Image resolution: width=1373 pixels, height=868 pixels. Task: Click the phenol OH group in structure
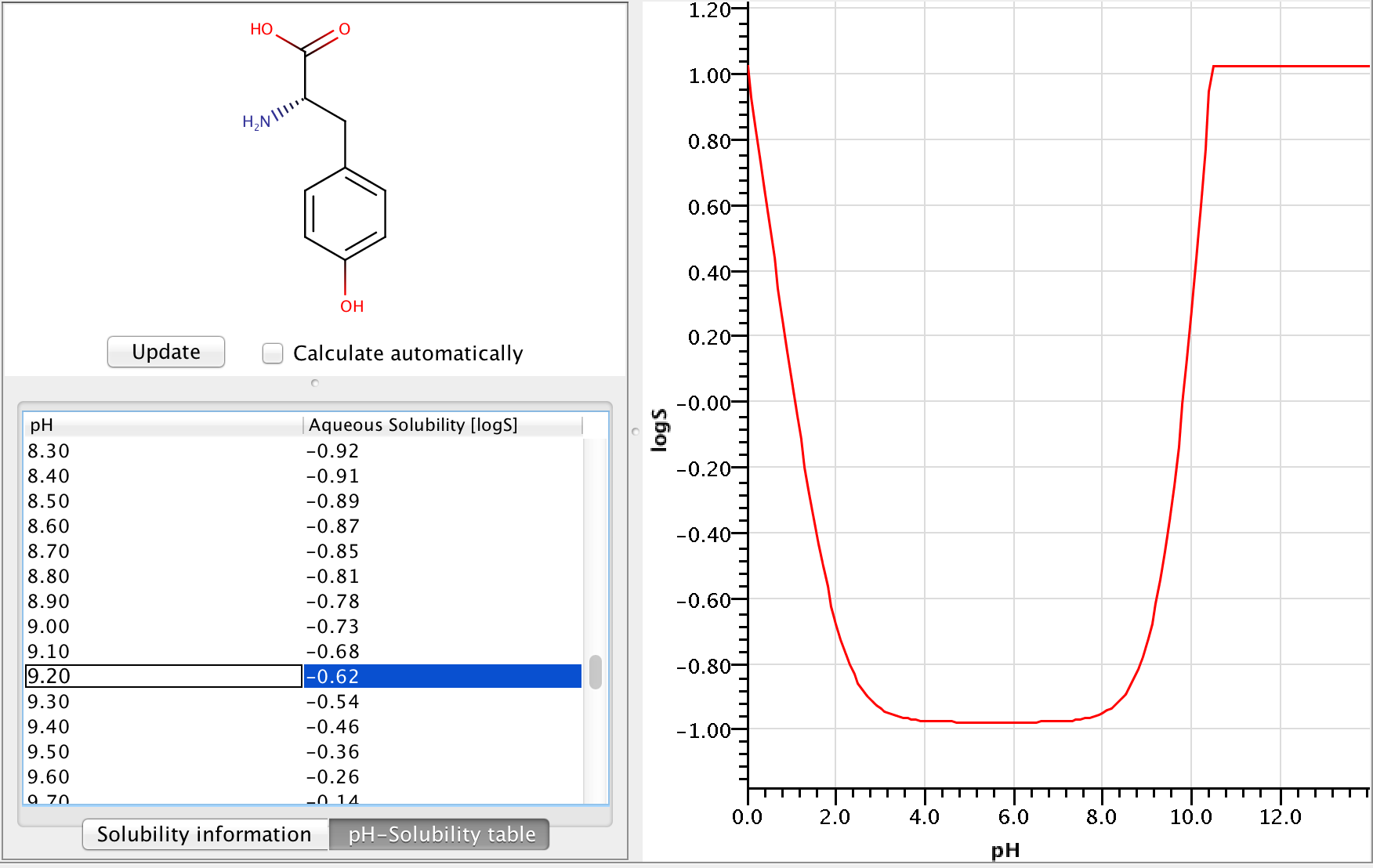point(352,306)
